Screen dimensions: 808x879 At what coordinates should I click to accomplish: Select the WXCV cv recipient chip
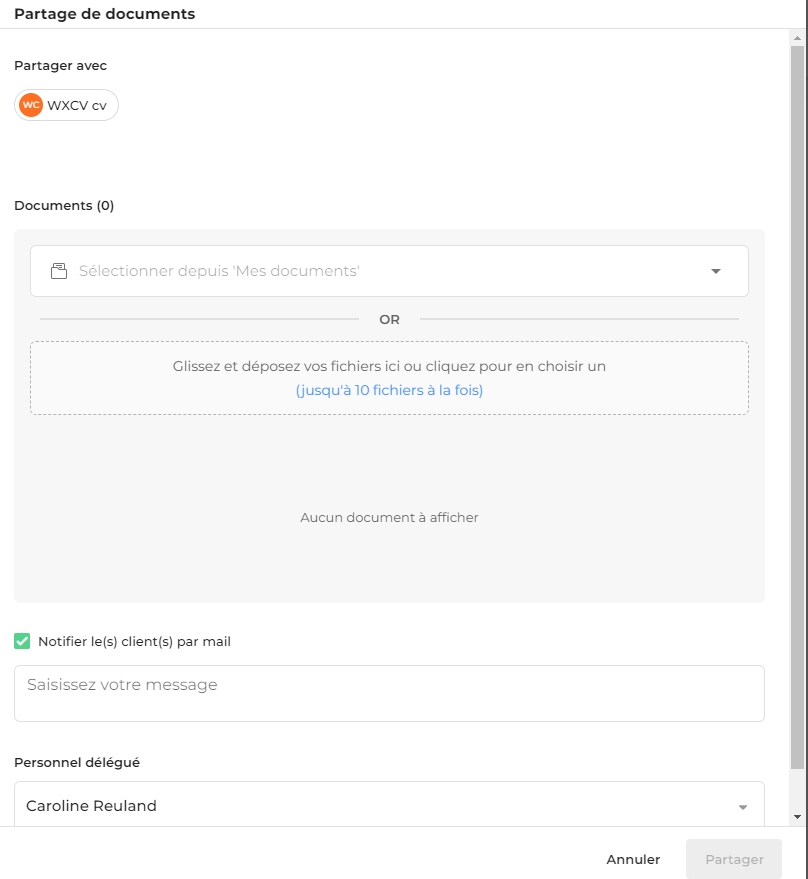pos(66,105)
